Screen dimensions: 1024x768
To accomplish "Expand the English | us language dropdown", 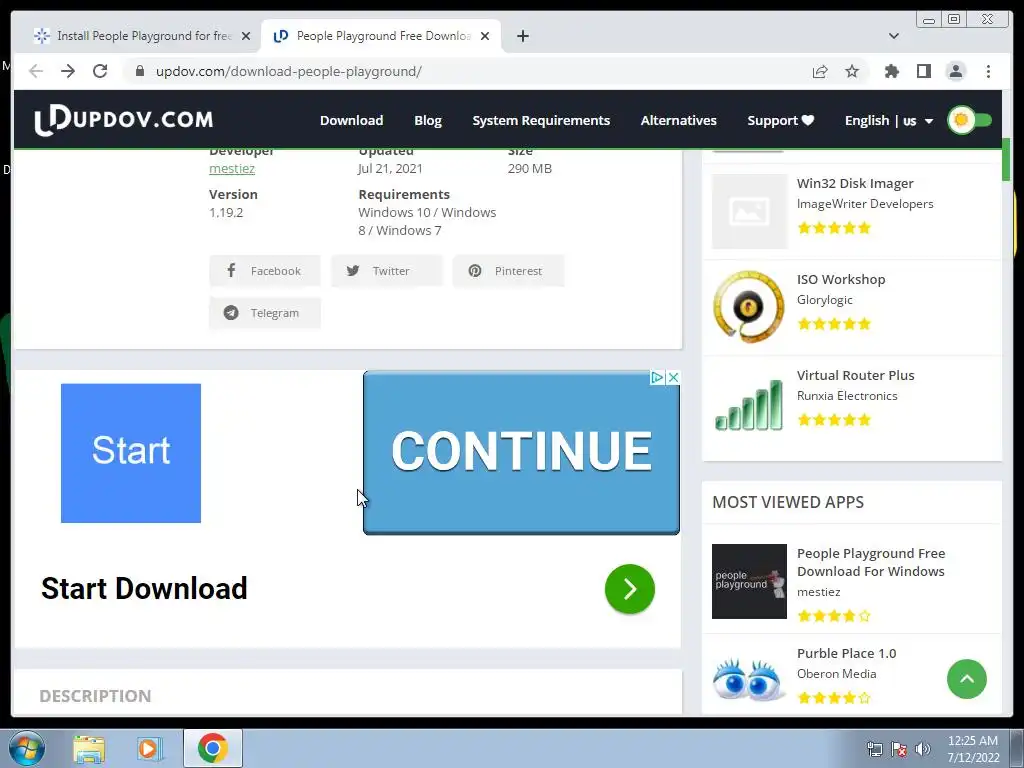I will pos(889,121).
